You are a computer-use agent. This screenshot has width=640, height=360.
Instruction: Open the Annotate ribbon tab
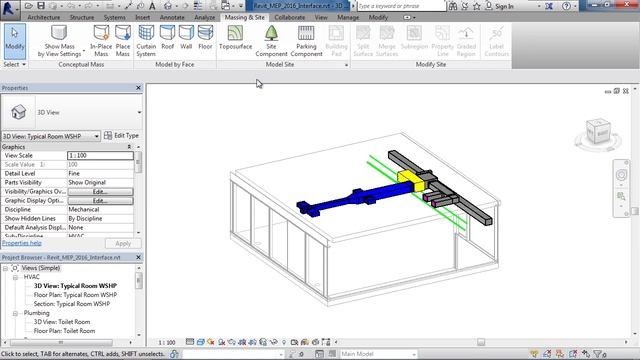[x=172, y=18]
